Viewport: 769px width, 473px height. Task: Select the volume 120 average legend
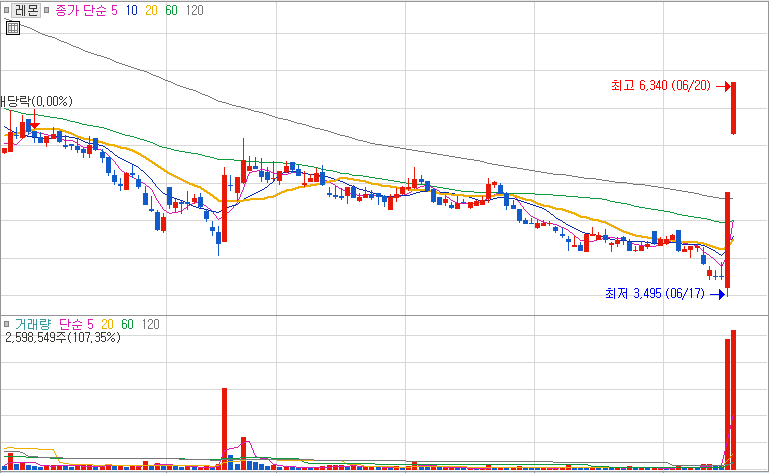point(151,324)
